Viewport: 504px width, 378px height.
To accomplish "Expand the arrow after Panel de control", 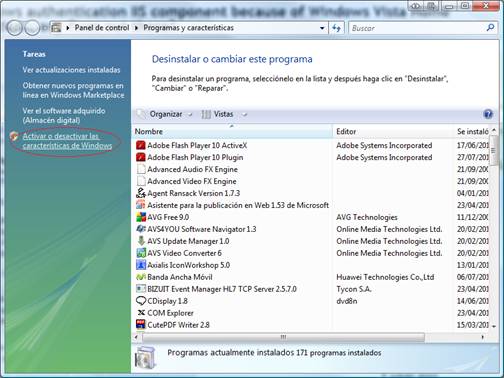I will 136,28.
